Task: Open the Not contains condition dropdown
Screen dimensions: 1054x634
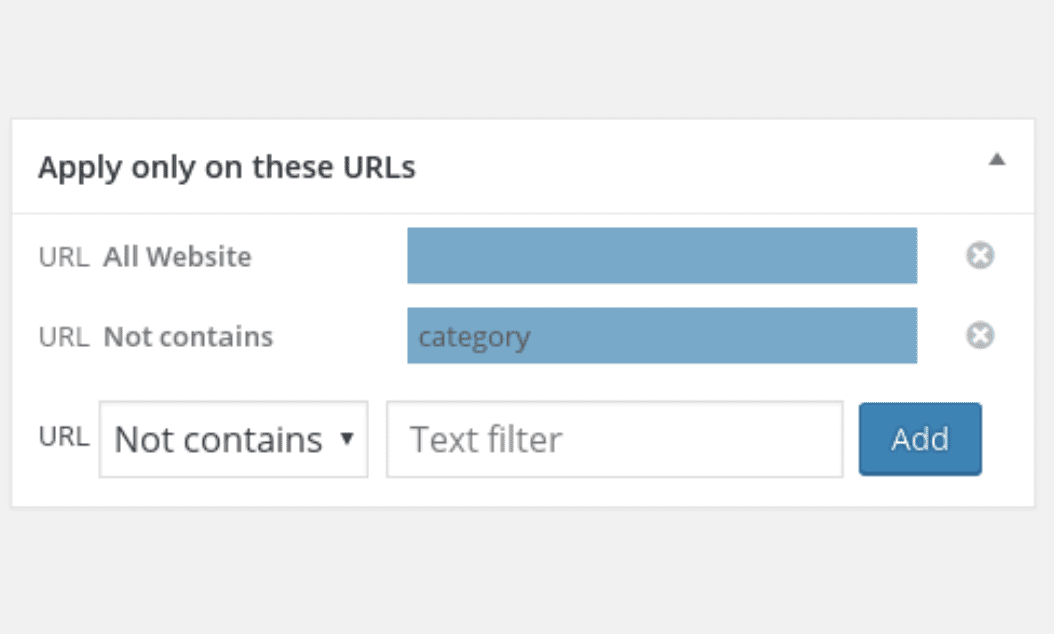Action: 233,440
